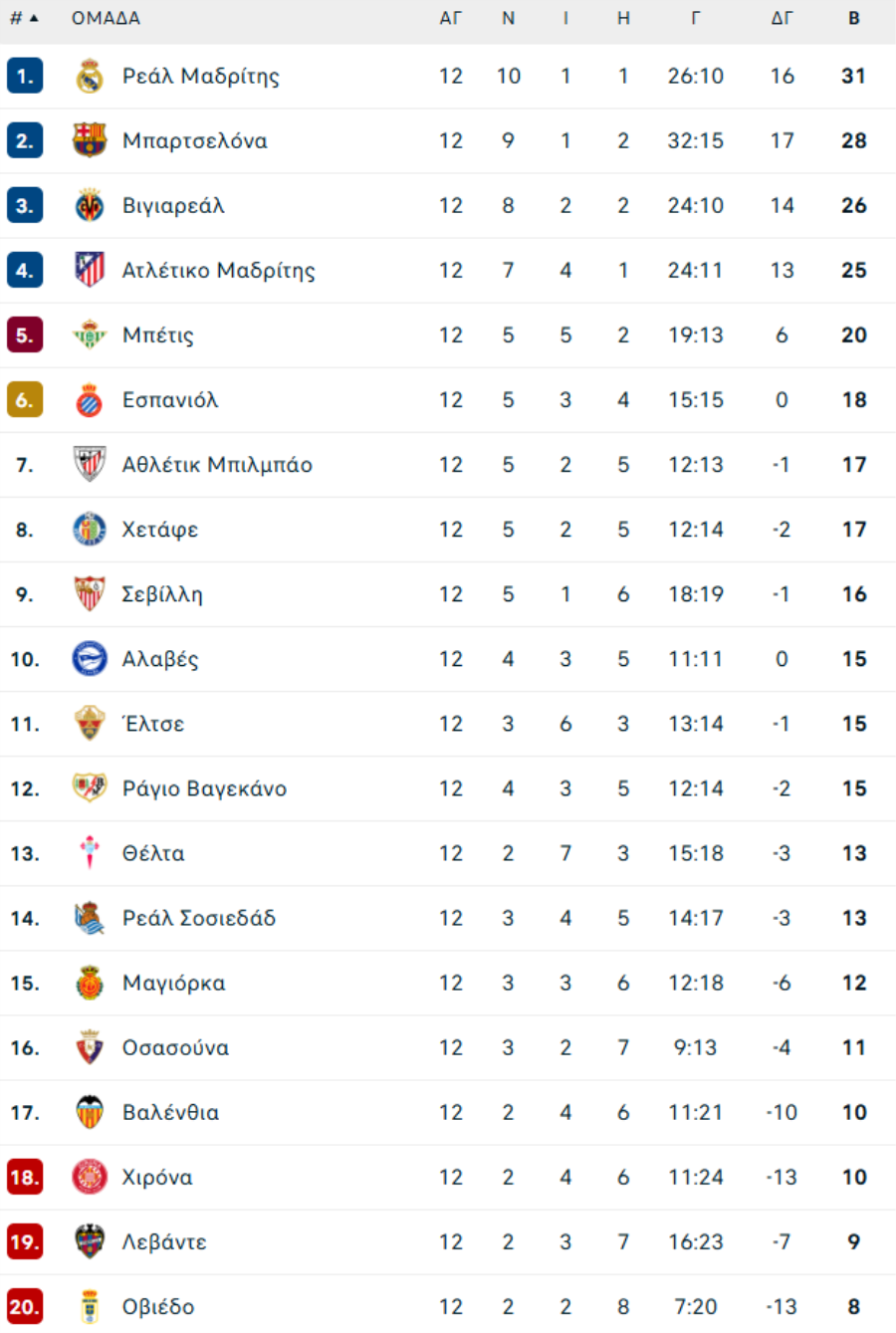The height and width of the screenshot is (1333, 896).
Task: Click the Espanyol crest icon
Action: tap(90, 400)
